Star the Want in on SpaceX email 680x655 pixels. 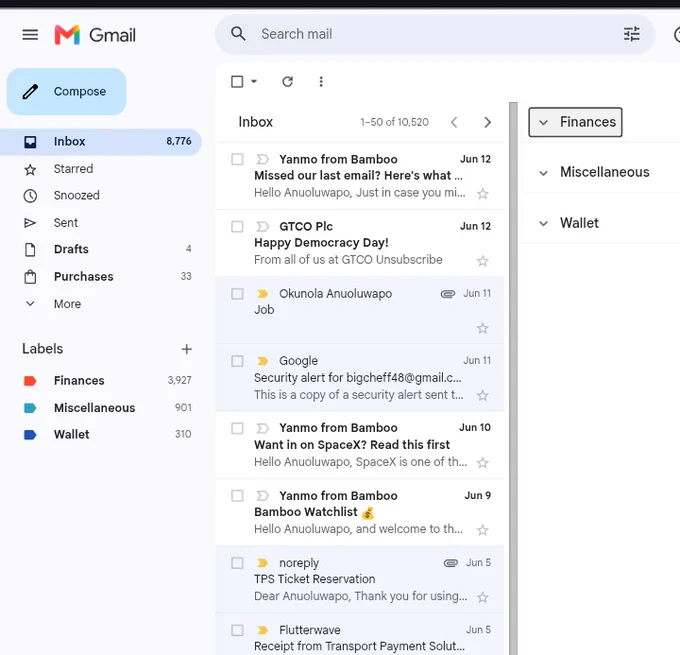click(483, 463)
